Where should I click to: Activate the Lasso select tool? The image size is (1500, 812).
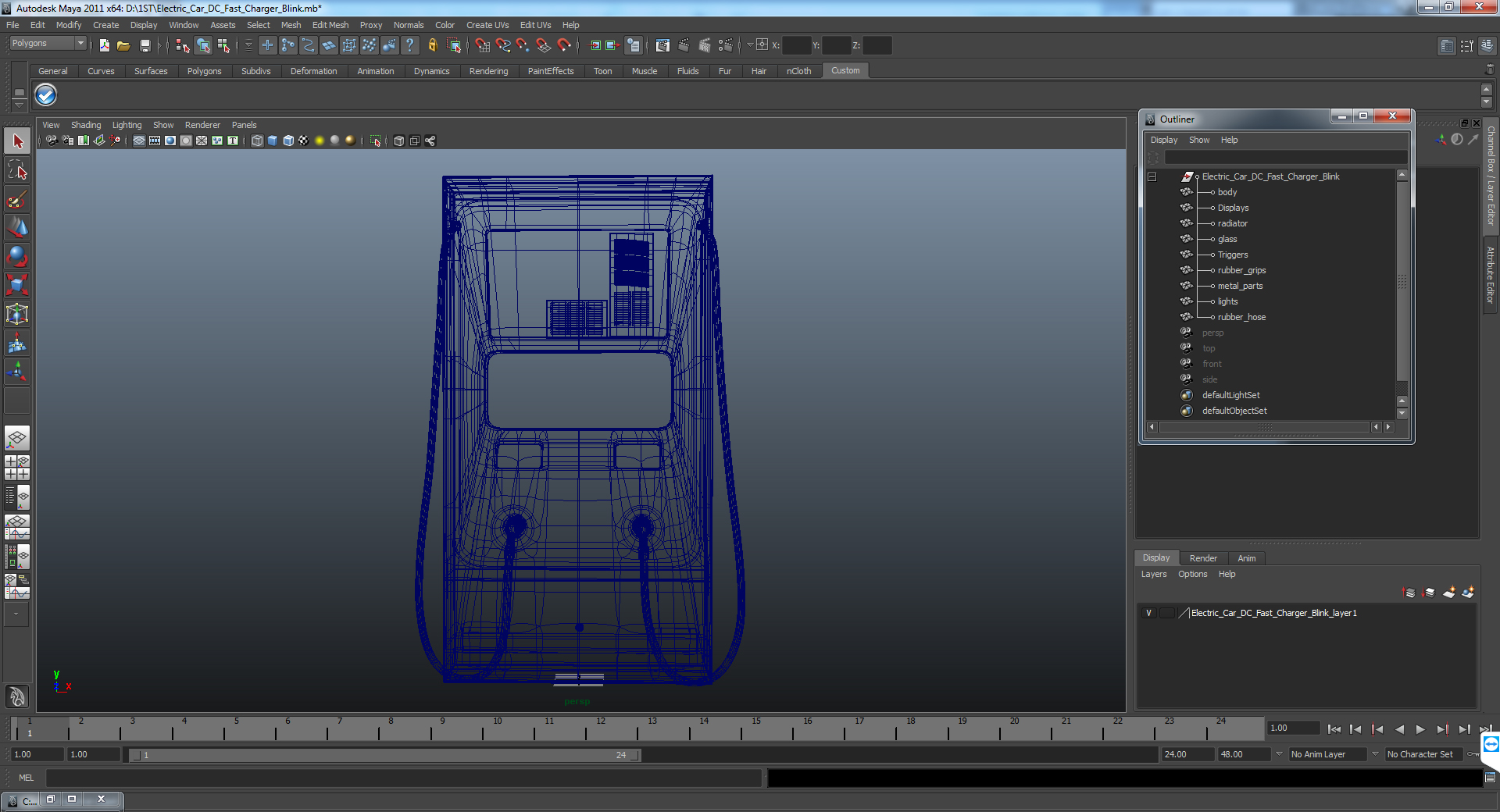pyautogui.click(x=17, y=170)
